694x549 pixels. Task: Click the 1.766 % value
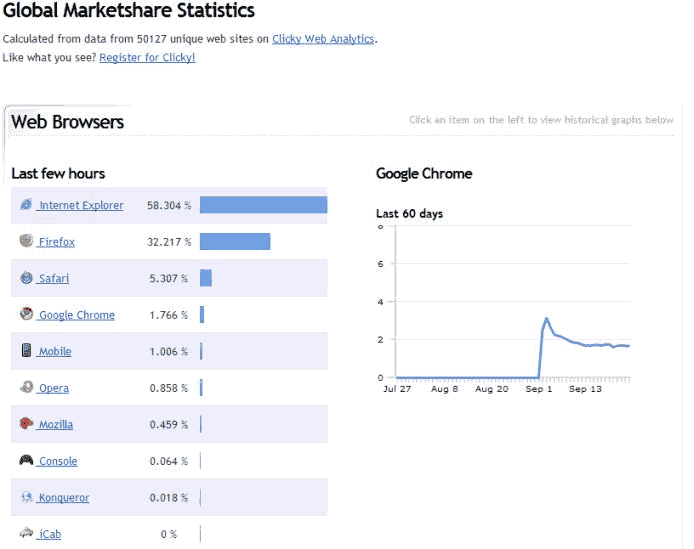pyautogui.click(x=169, y=315)
